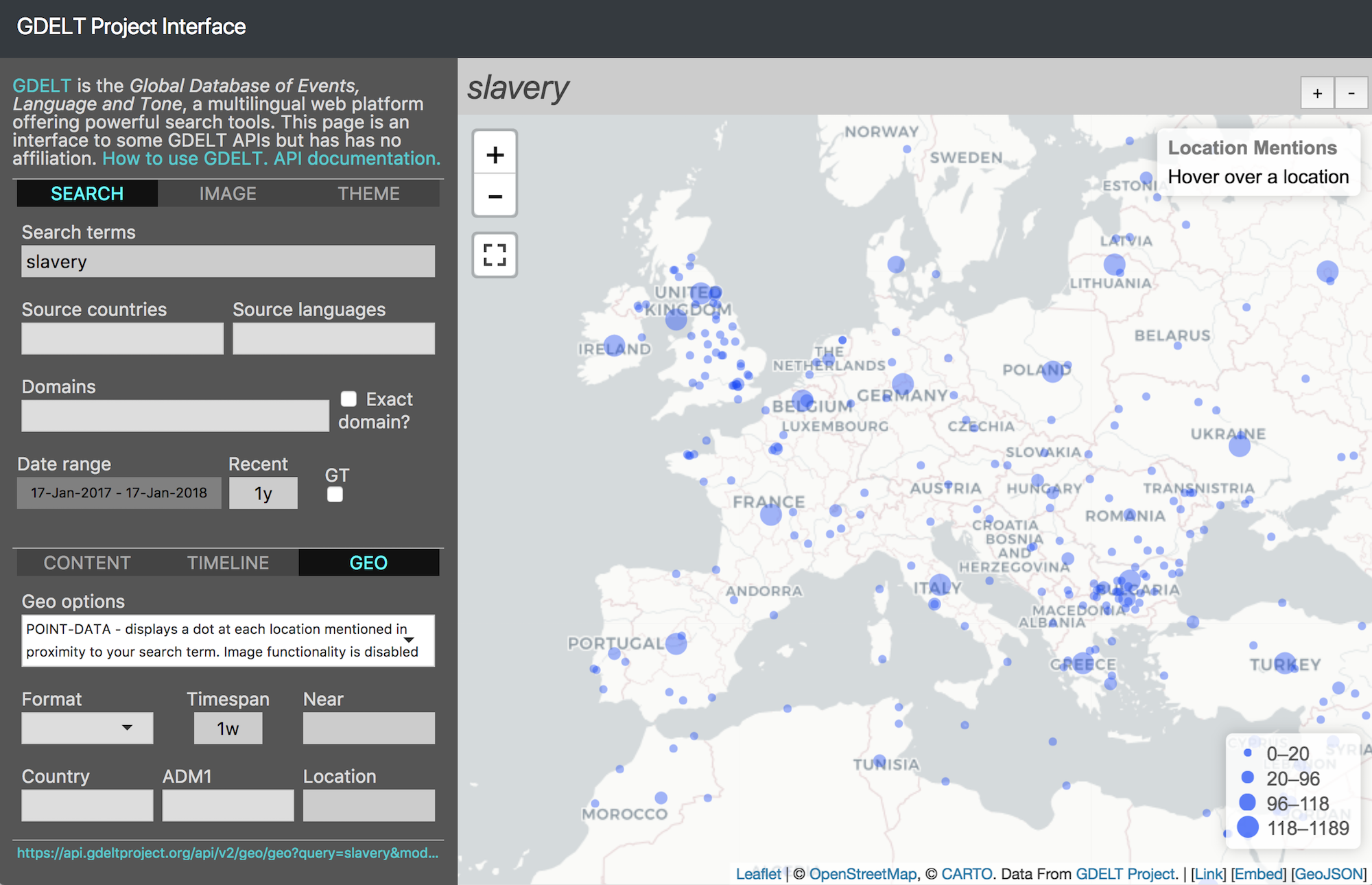Click the small plus button in the slavery header
The image size is (1372, 885).
coord(1317,93)
